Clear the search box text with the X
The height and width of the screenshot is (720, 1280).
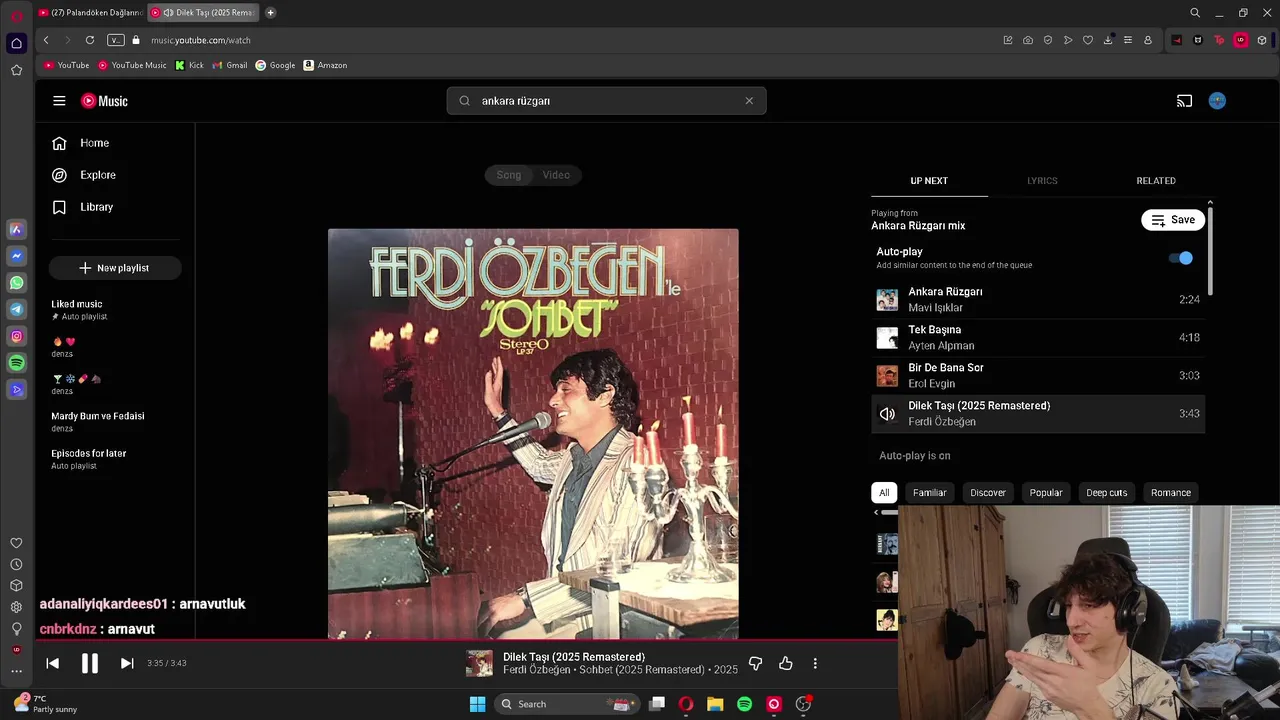point(749,101)
